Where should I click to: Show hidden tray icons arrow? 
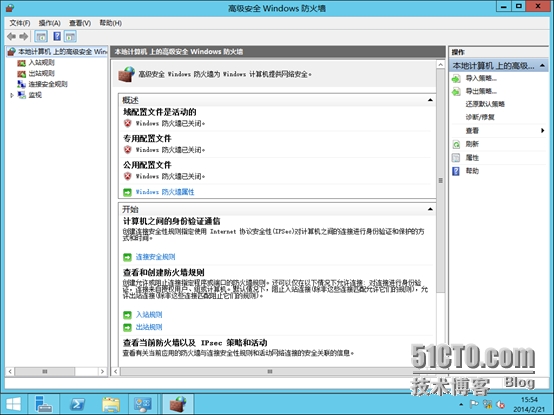[x=461, y=404]
